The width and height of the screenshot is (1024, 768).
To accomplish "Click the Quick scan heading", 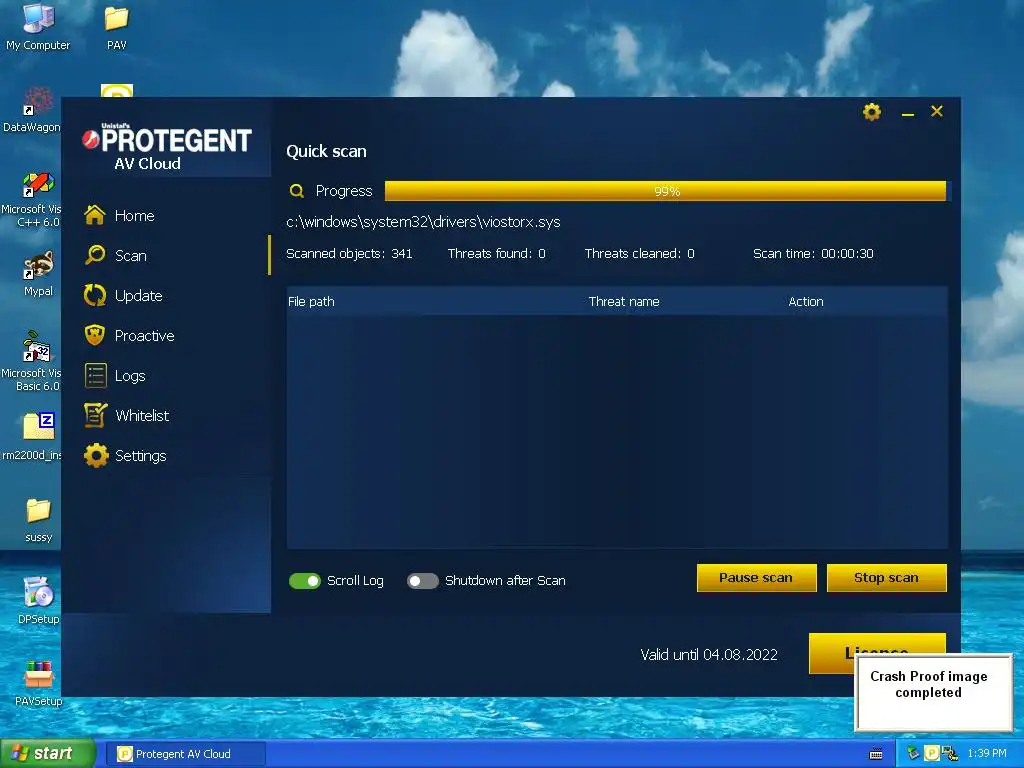I will (x=326, y=152).
